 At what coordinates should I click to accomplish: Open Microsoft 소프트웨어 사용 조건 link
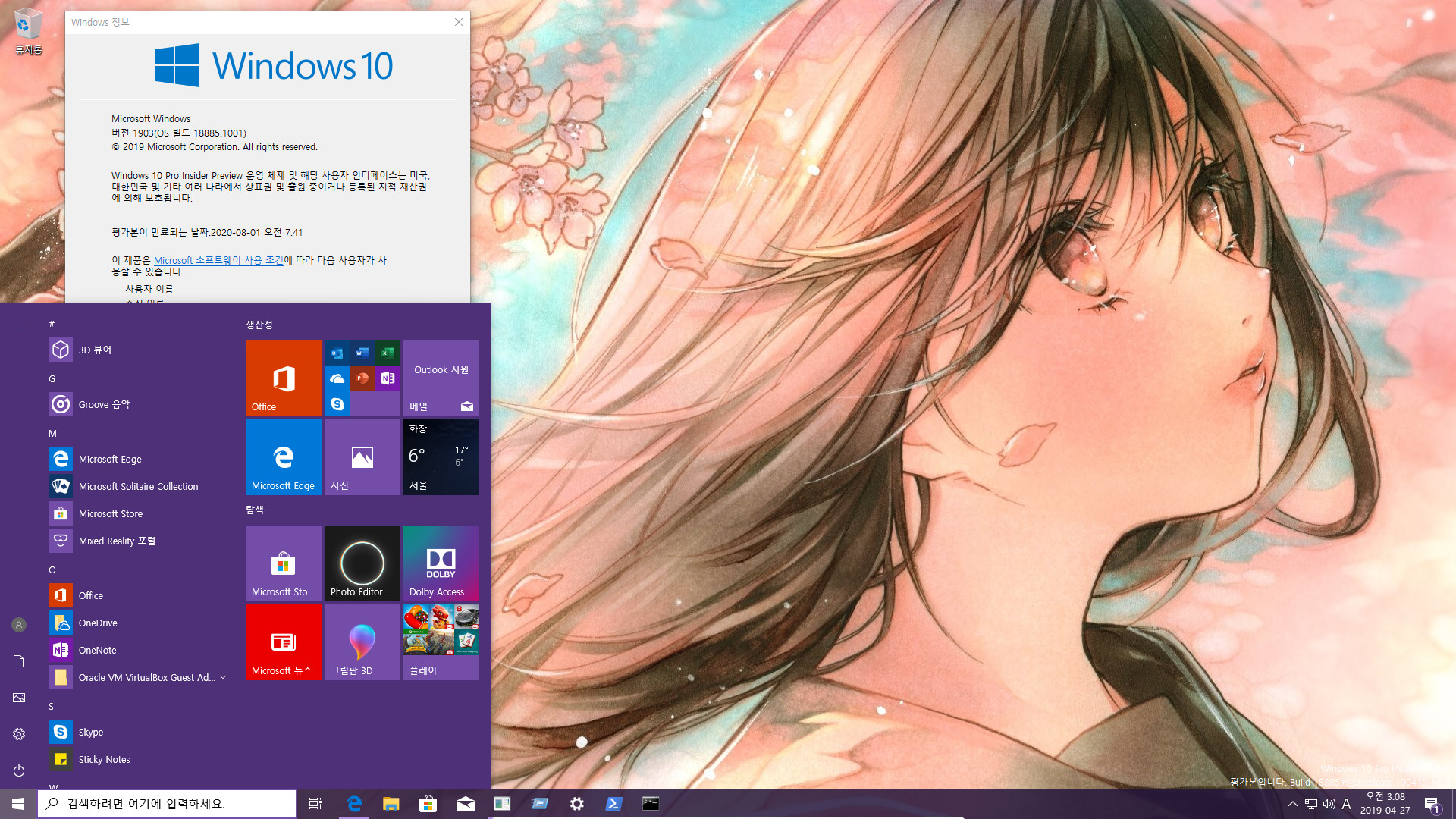point(218,260)
